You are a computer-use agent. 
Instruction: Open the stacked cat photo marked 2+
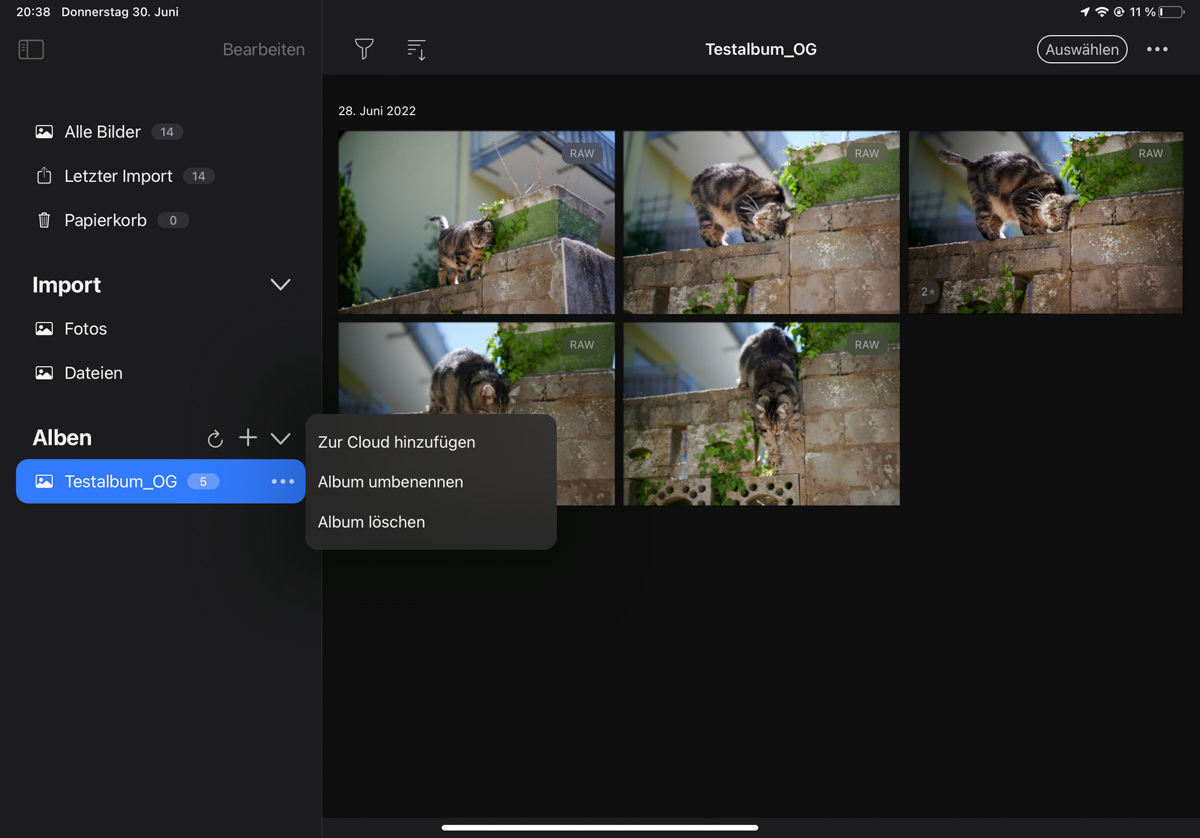tap(1045, 222)
